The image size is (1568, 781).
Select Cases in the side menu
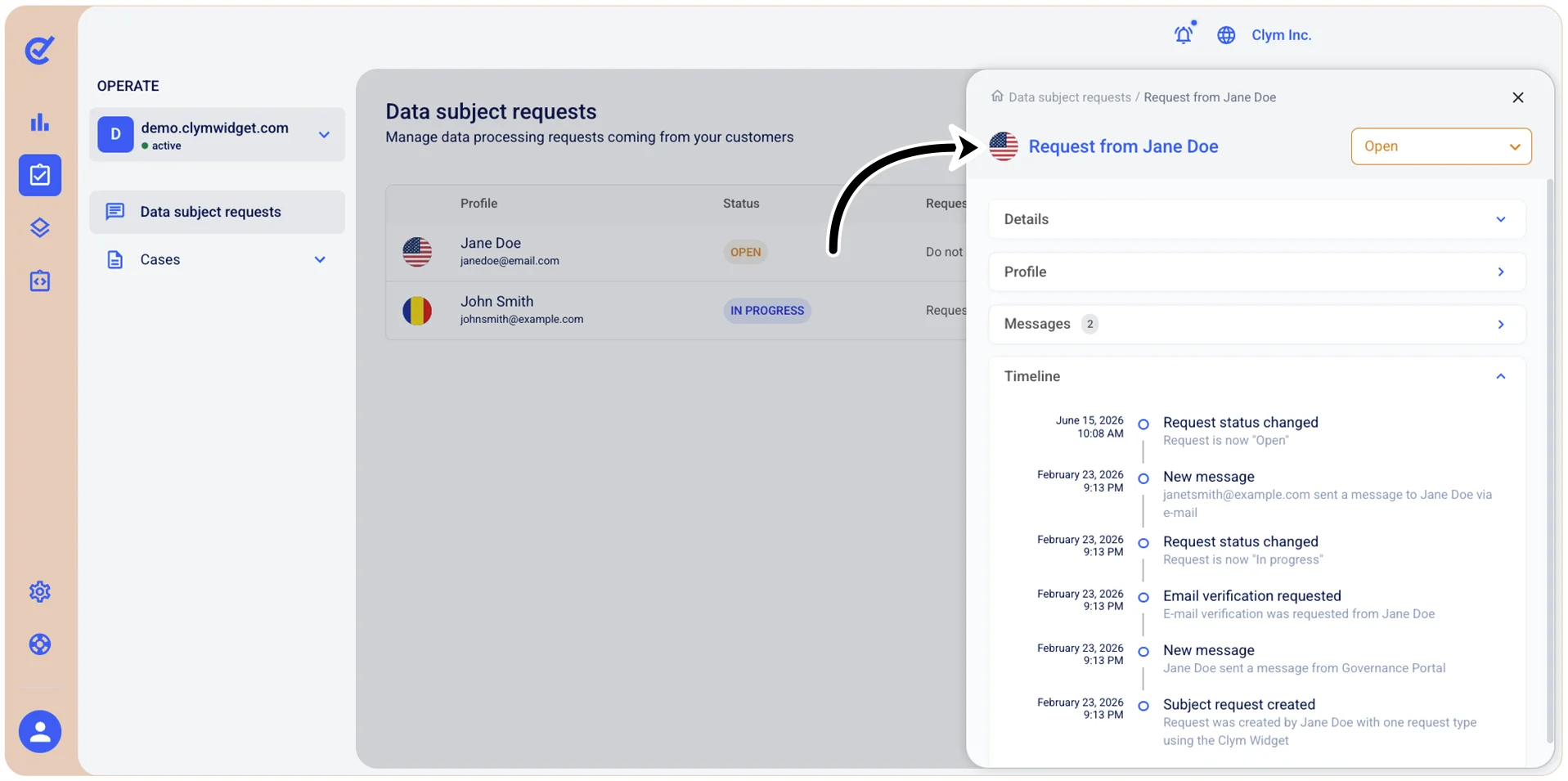coord(217,259)
